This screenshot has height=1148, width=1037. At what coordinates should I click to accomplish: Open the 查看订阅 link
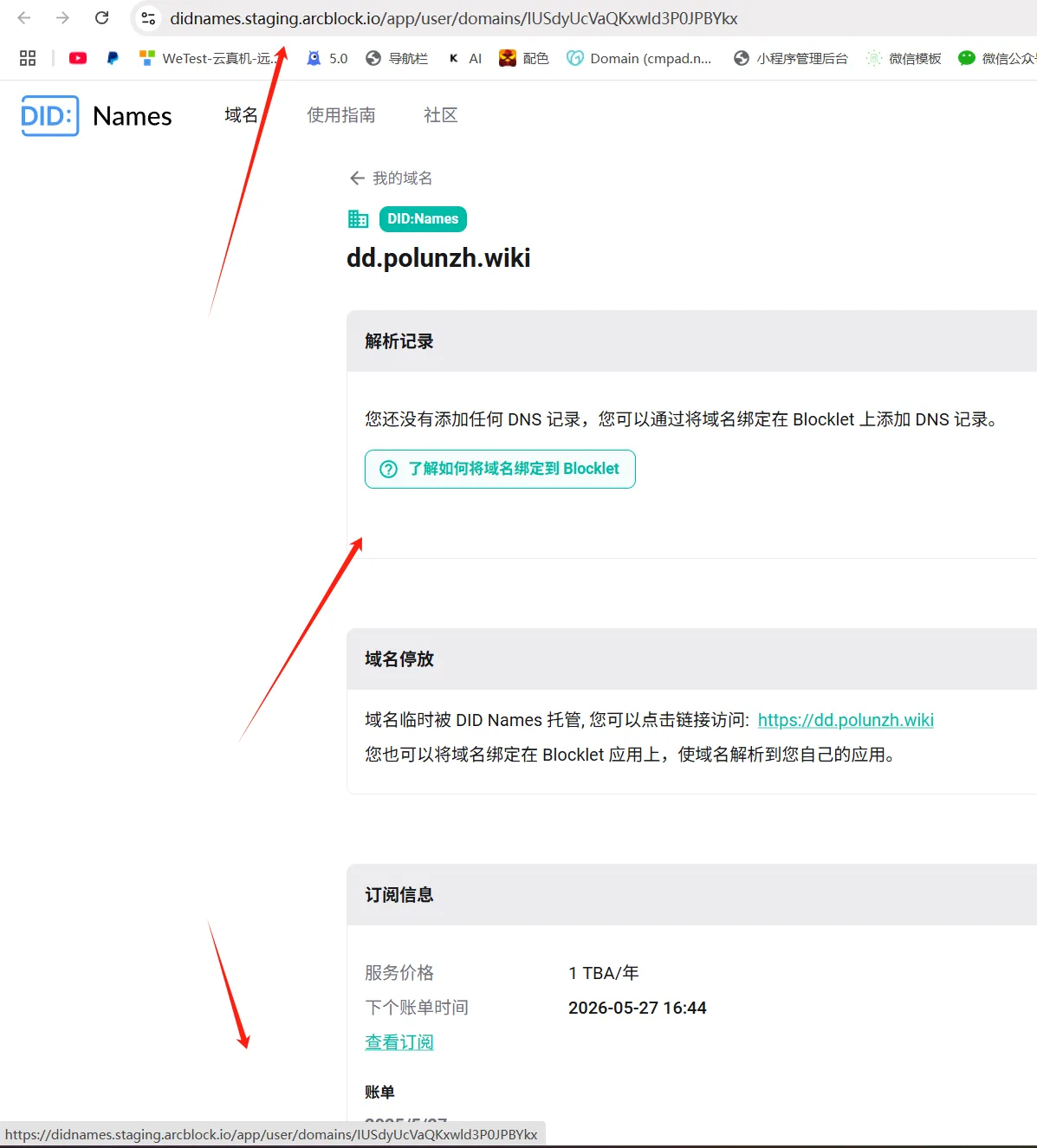click(x=399, y=1042)
